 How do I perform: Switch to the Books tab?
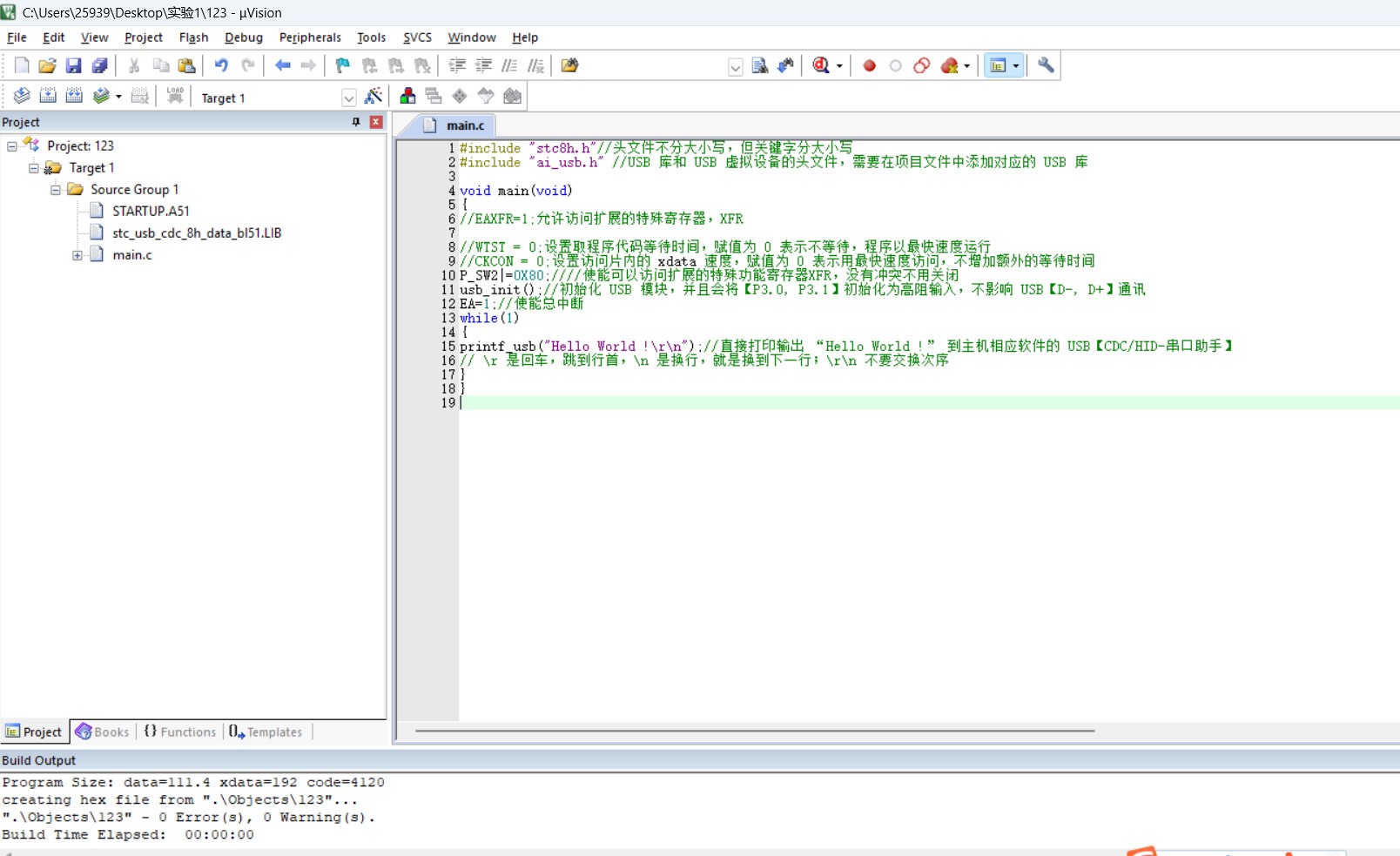click(x=103, y=732)
